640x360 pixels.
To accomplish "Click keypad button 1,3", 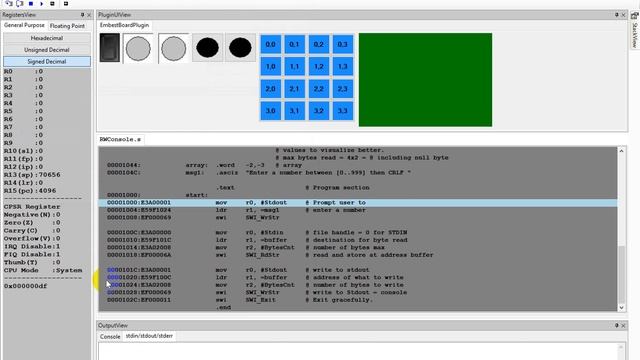I will [x=342, y=66].
